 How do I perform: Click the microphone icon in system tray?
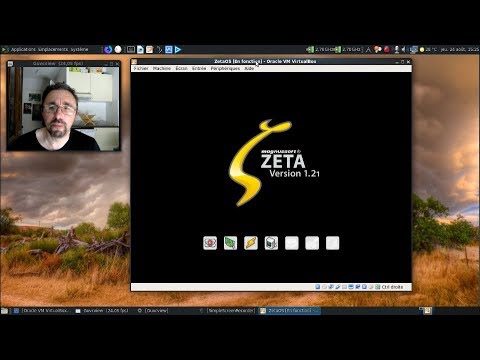[x=397, y=50]
